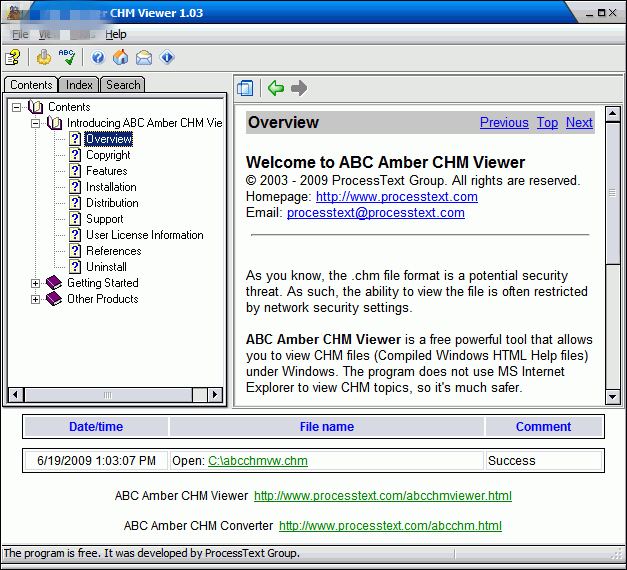Click the Support topic question-mark icon
Image resolution: width=627 pixels, height=570 pixels.
click(x=75, y=218)
